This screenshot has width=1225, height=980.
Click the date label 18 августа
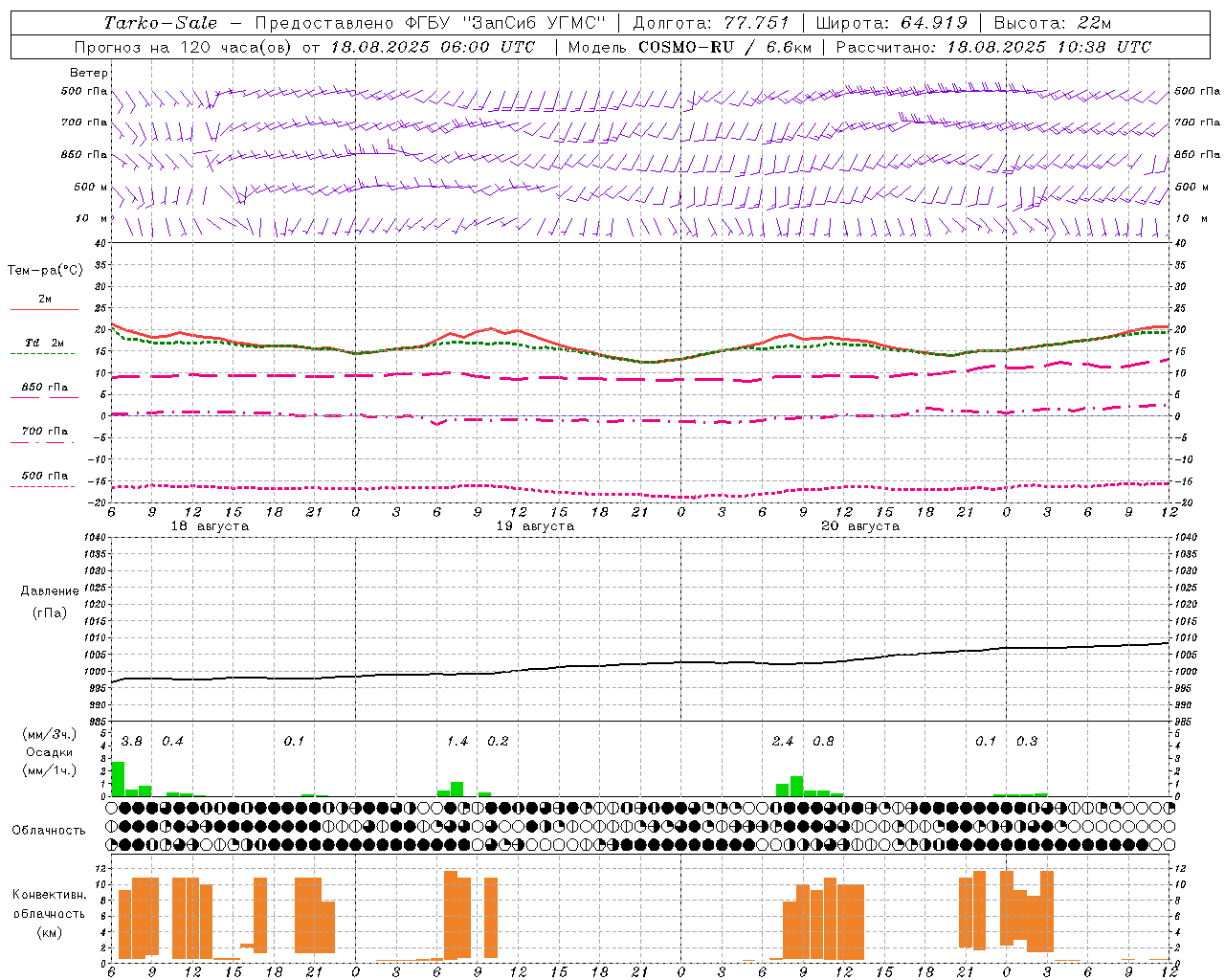click(x=210, y=526)
